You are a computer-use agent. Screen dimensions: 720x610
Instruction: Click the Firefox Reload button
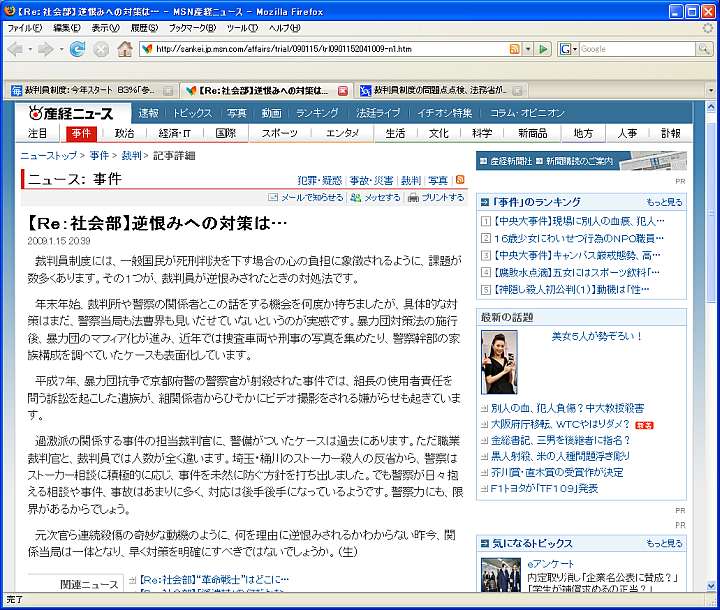[x=77, y=49]
